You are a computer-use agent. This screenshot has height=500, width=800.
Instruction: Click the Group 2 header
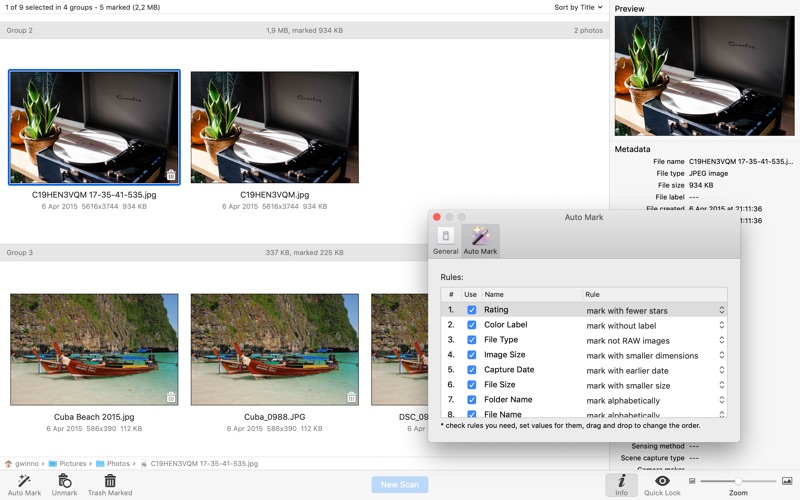305,30
